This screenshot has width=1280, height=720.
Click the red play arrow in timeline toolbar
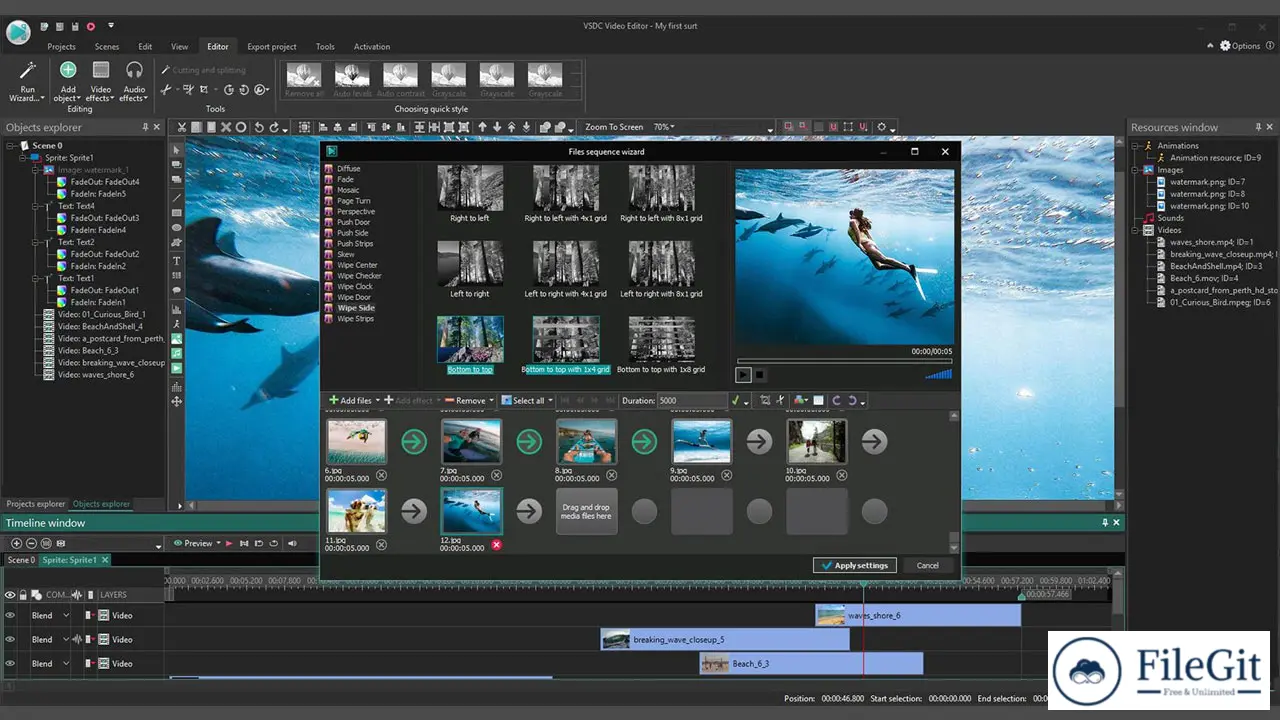229,543
